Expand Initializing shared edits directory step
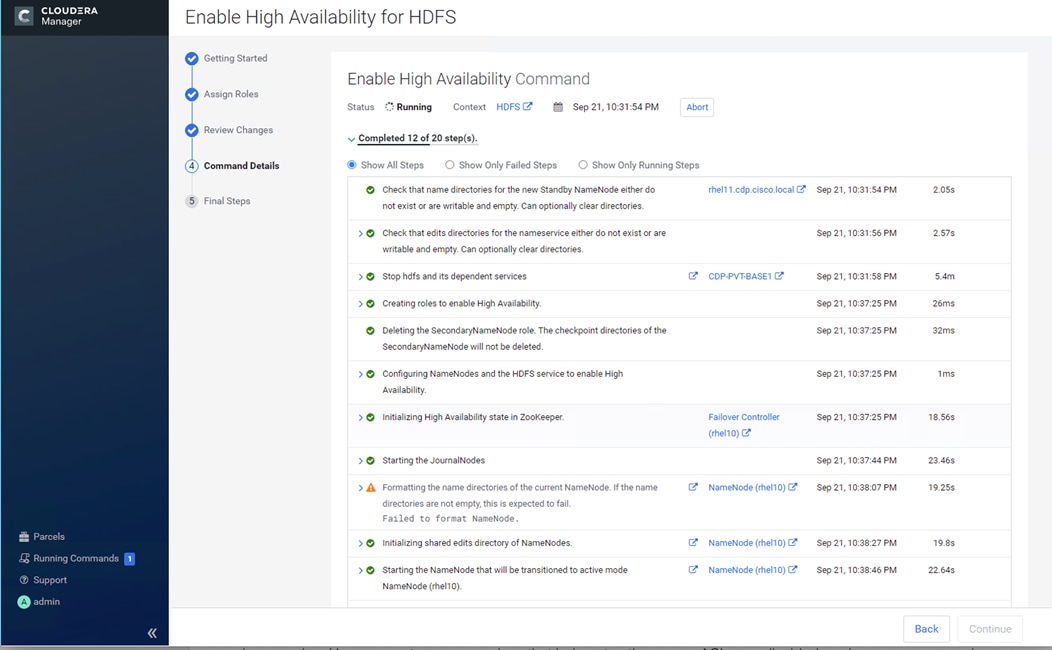 coord(360,543)
